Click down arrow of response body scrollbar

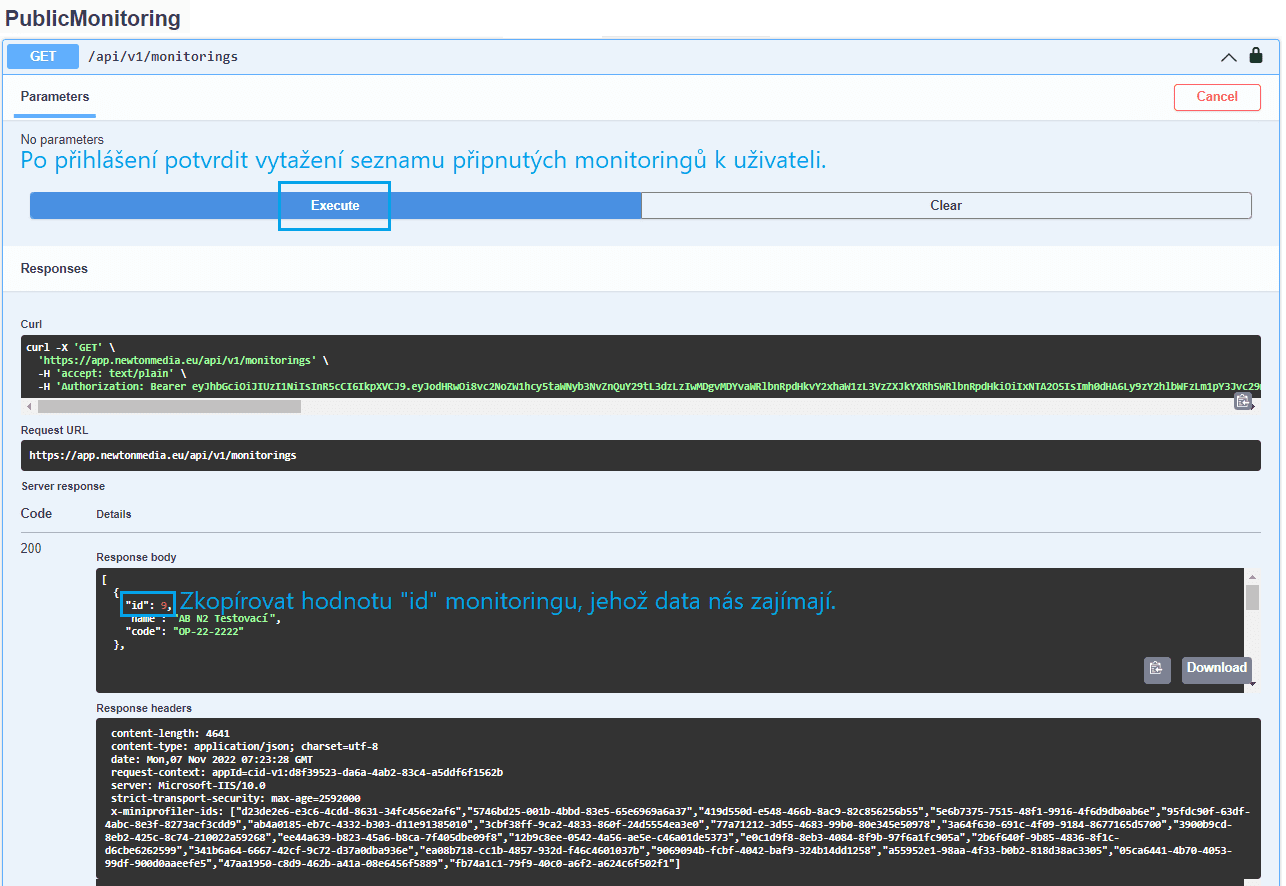coord(1252,684)
